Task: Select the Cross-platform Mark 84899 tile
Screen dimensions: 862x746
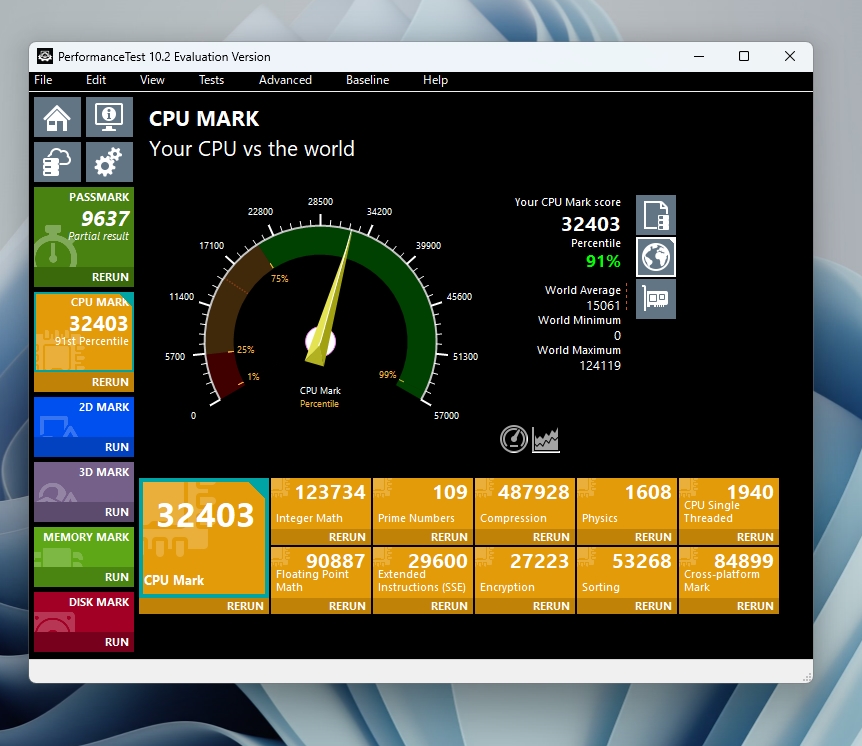Action: 729,573
